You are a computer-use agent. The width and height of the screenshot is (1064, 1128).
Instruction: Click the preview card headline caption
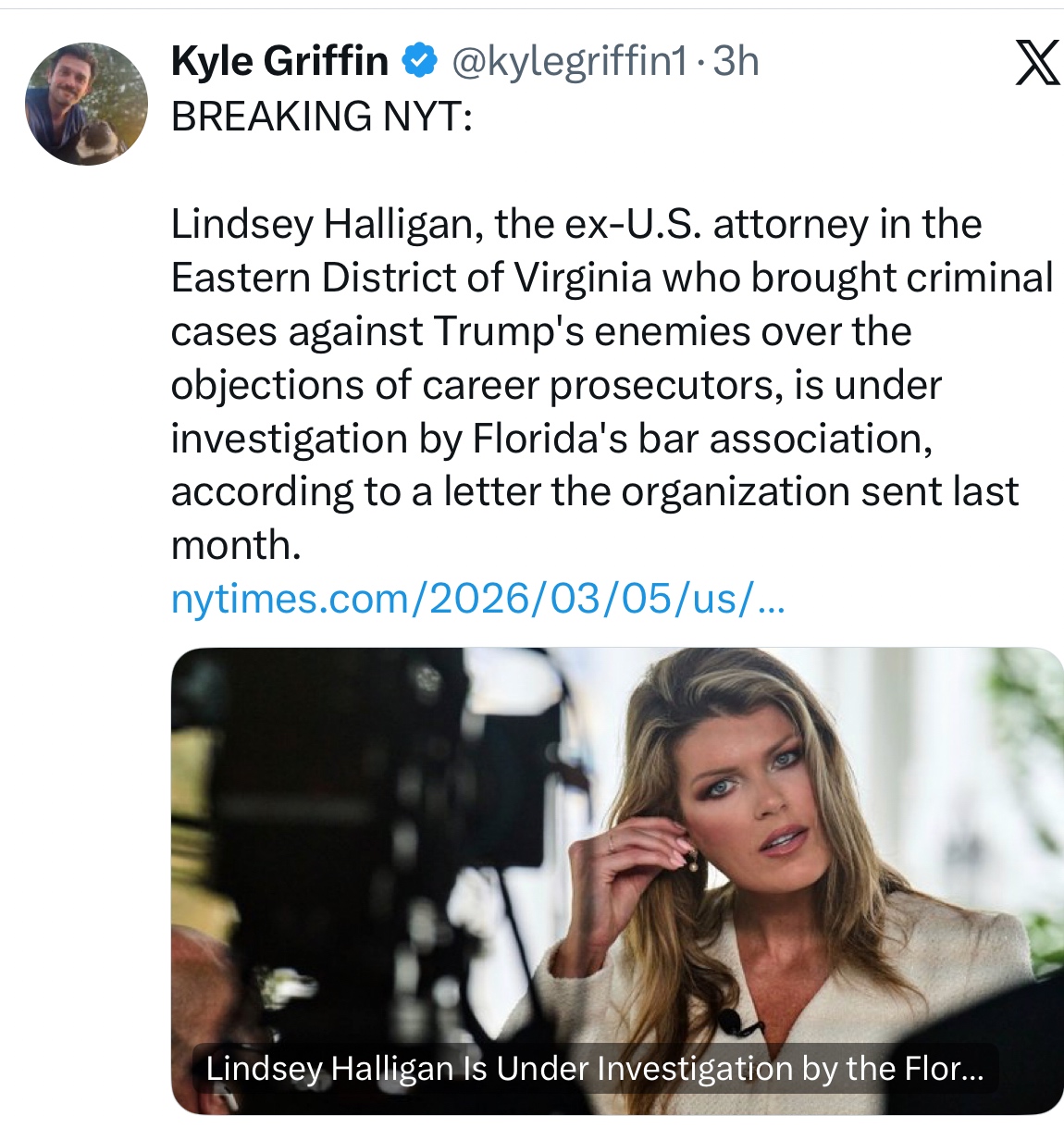(594, 1069)
